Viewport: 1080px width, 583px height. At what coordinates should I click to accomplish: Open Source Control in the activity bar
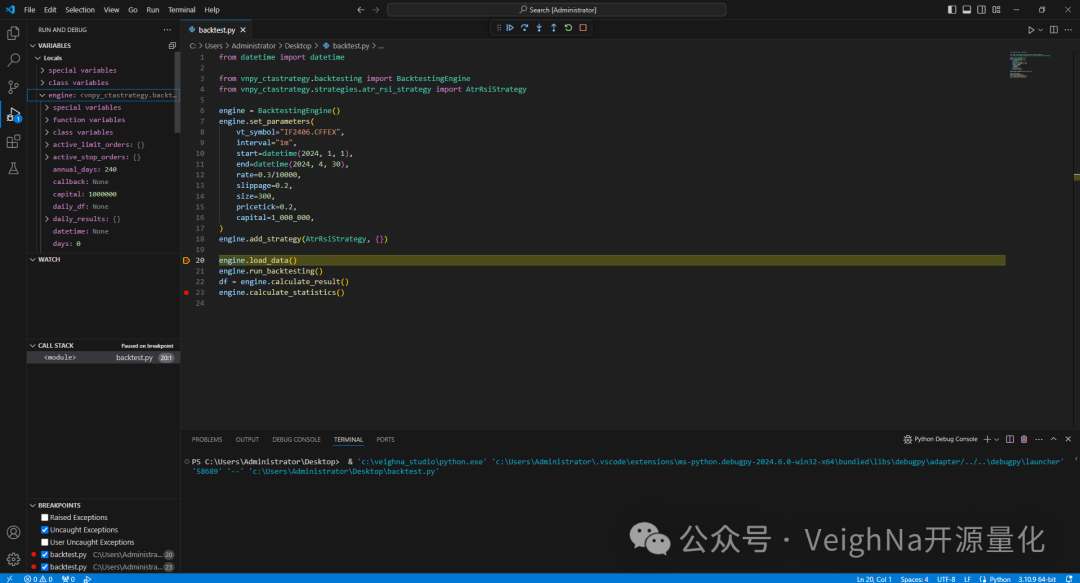click(x=13, y=87)
